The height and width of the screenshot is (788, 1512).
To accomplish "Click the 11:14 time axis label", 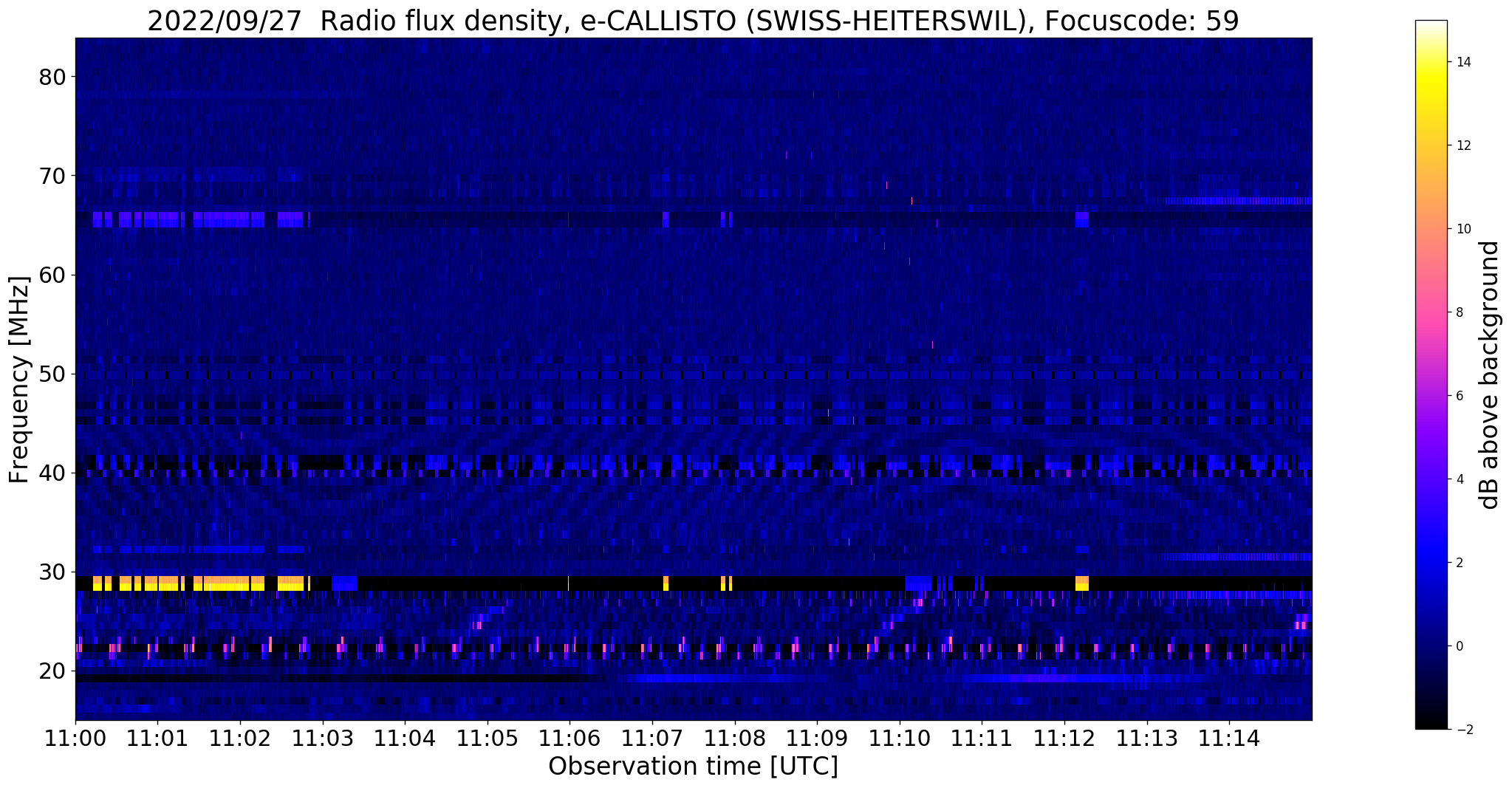I will pyautogui.click(x=1228, y=738).
